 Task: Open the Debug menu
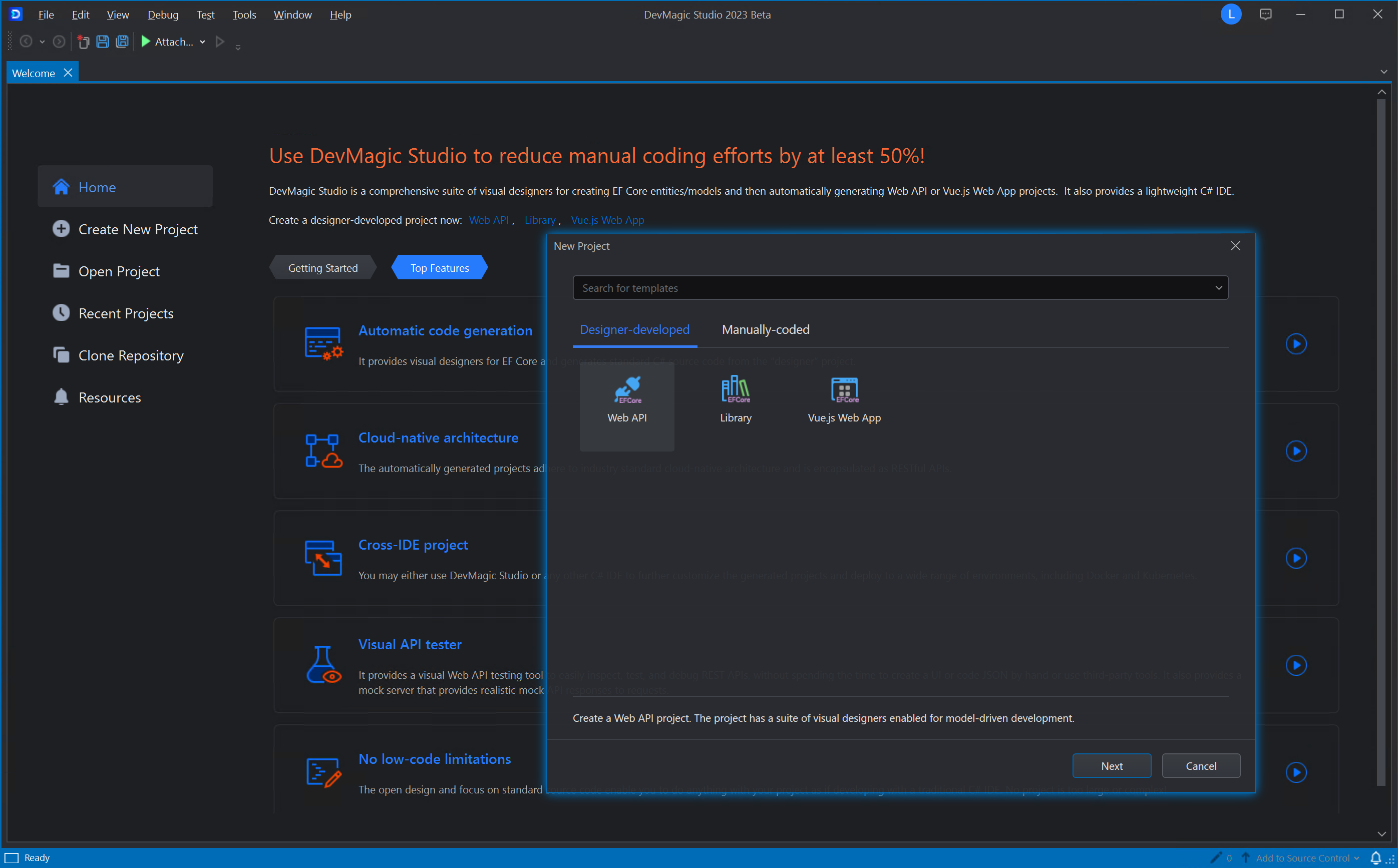tap(162, 15)
